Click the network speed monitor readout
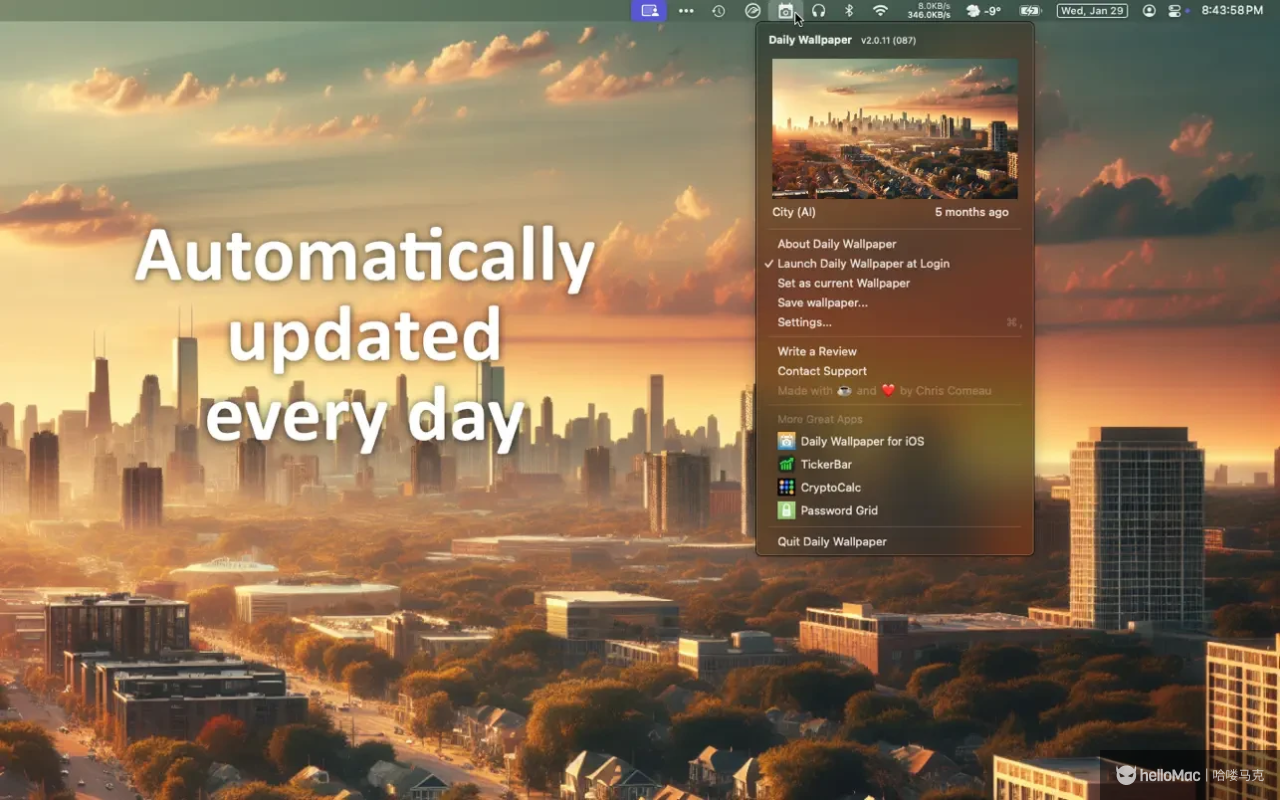Screen dimensions: 1280x800 coord(929,11)
